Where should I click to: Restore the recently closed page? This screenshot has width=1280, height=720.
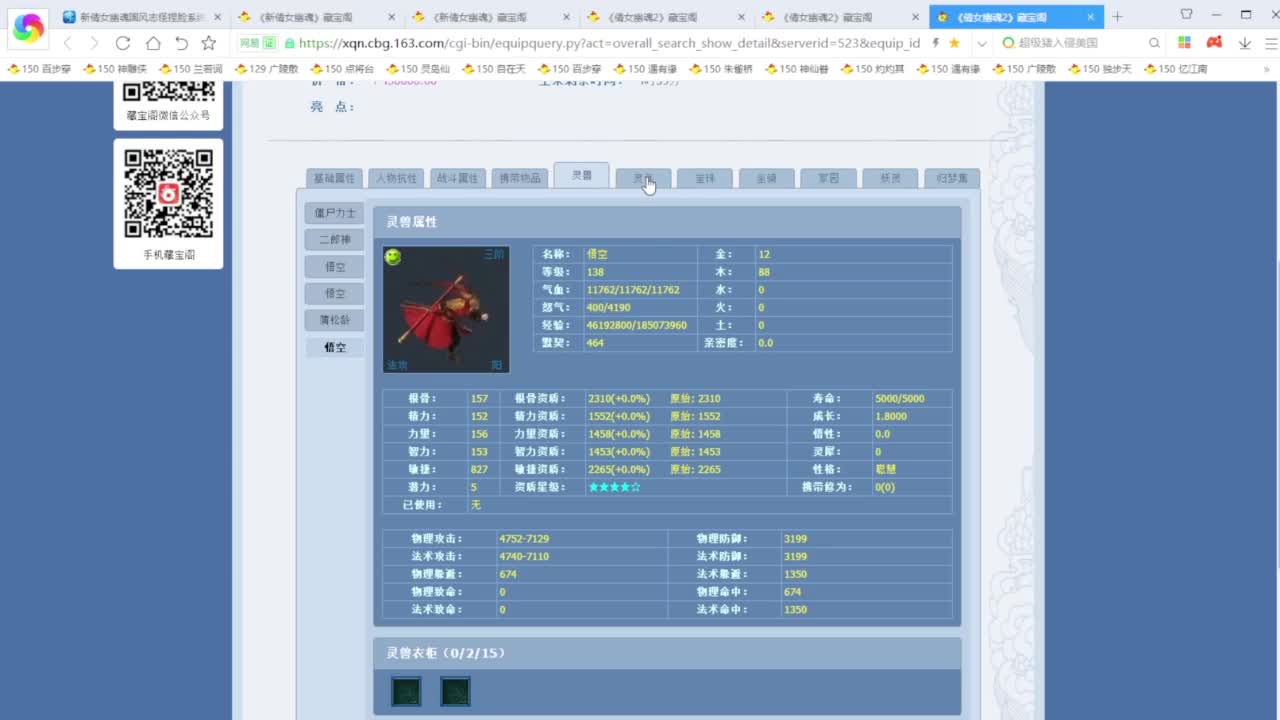tap(181, 43)
